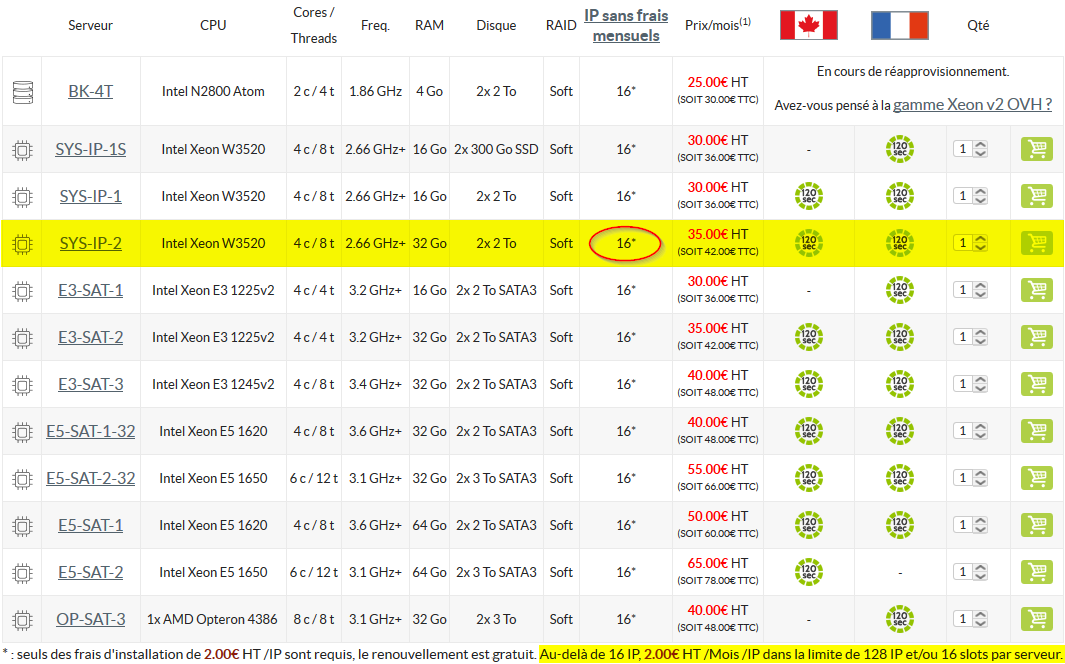Adjust quantity stepper for SYS-IP-1
Screen dimensions: 1065x664
click(979, 196)
